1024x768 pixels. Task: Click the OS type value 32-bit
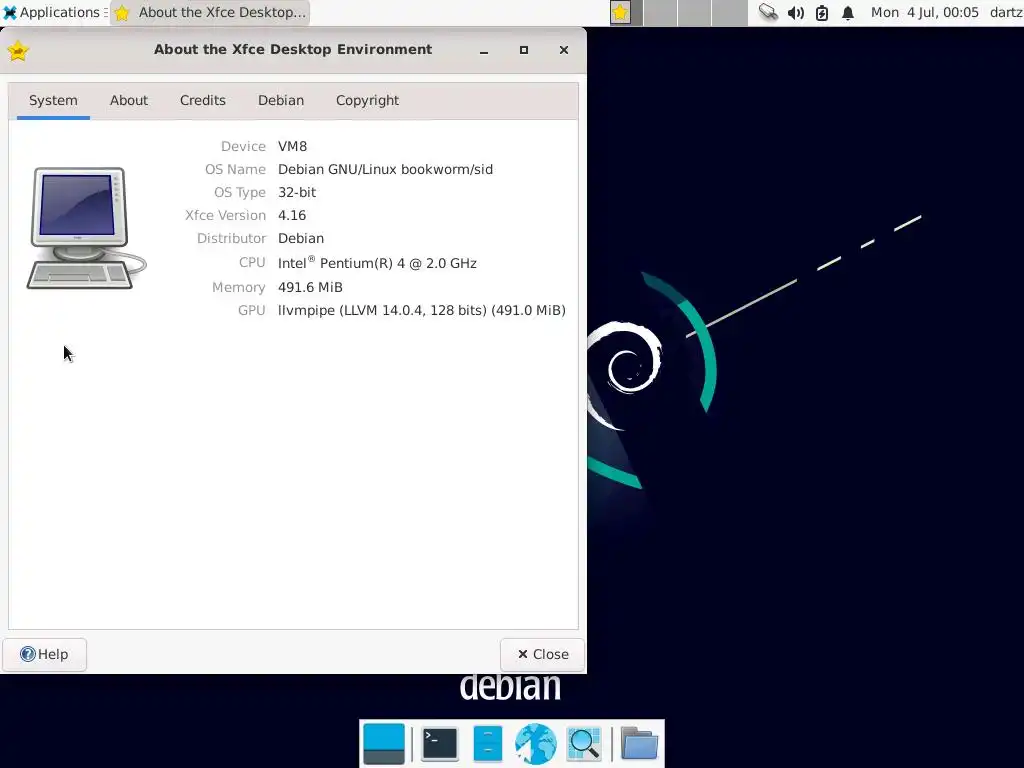pyautogui.click(x=296, y=192)
